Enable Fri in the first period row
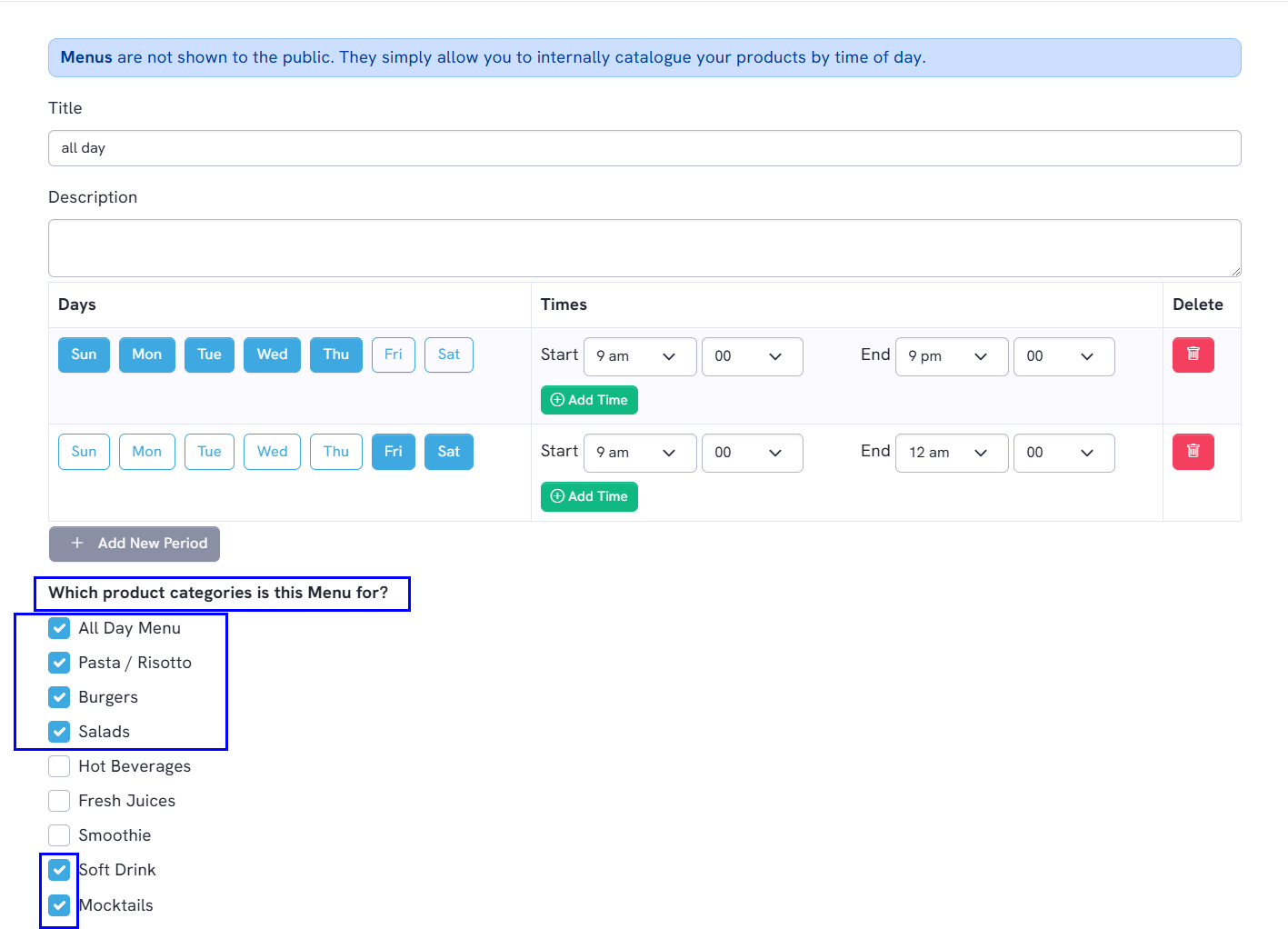This screenshot has height=929, width=1288. 393,355
